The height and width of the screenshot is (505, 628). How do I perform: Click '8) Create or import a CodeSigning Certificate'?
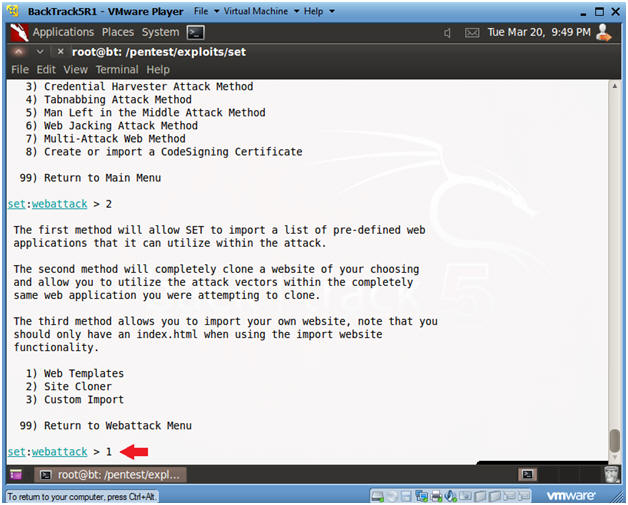click(x=164, y=152)
